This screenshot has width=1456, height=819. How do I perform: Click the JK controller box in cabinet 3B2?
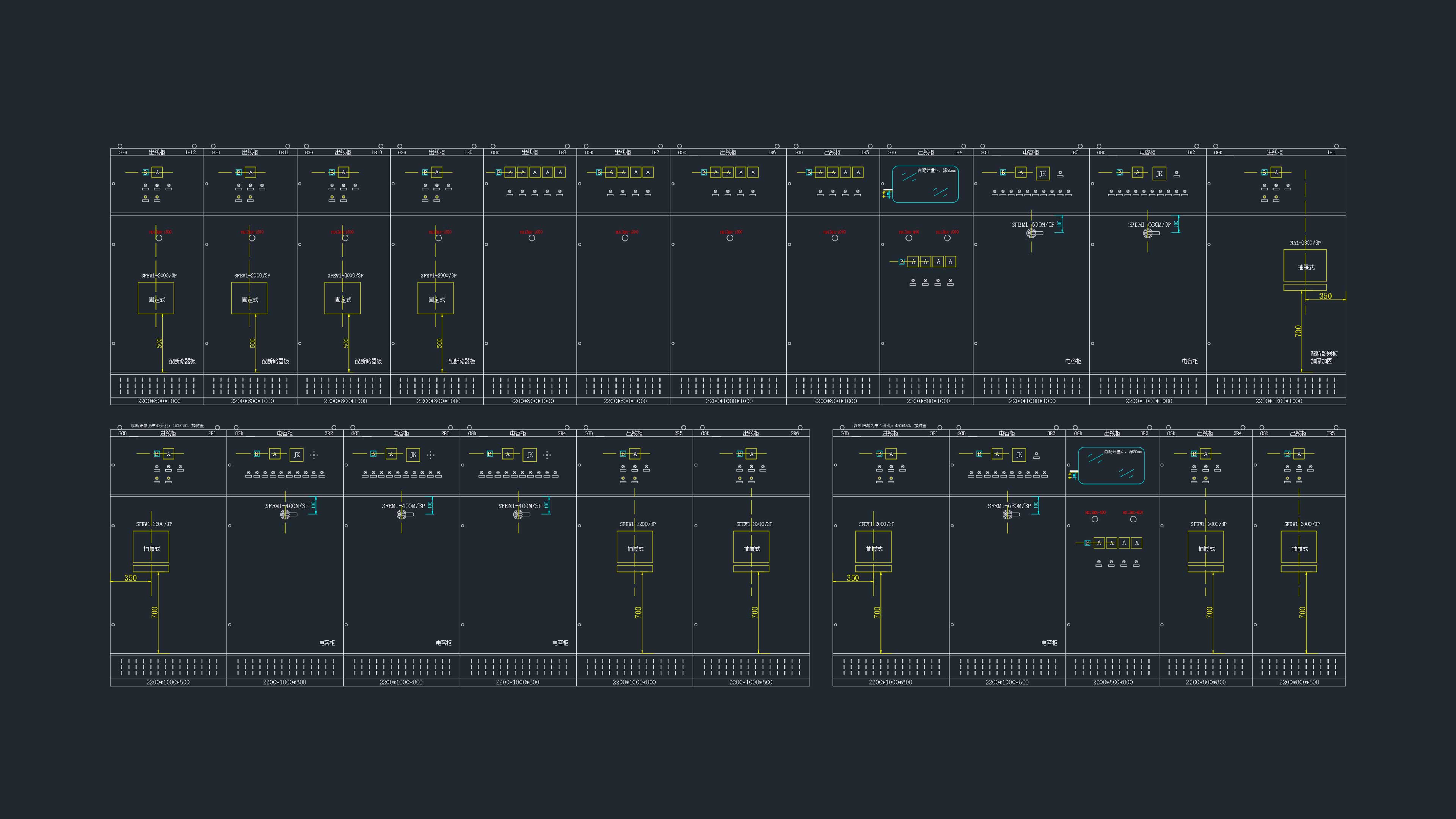(1018, 455)
